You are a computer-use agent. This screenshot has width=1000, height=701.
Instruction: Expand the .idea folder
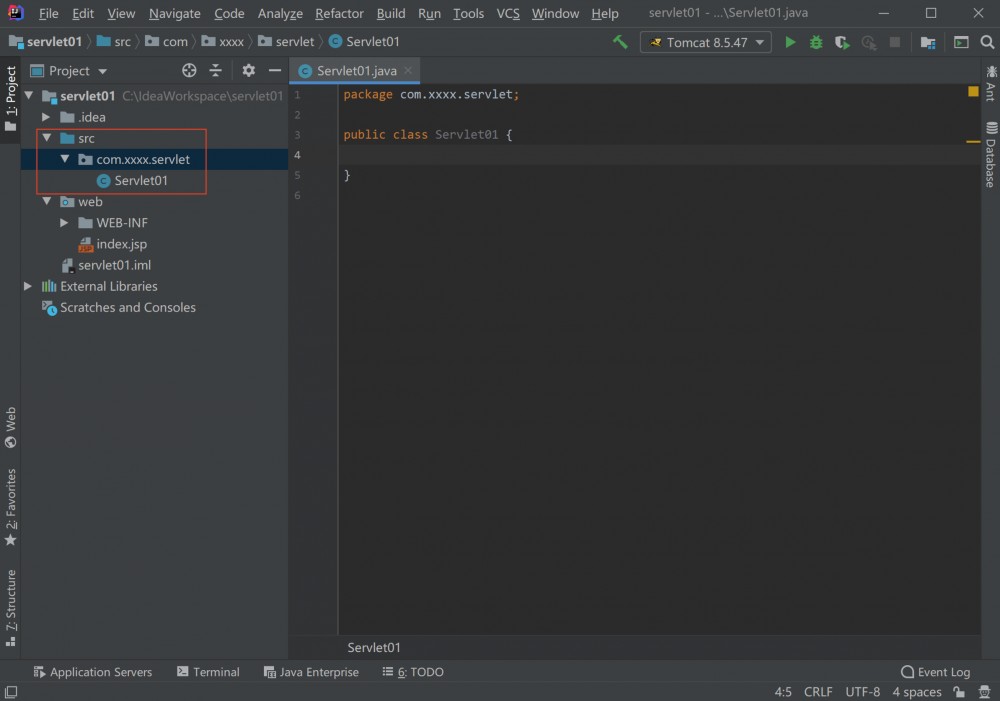[46, 117]
